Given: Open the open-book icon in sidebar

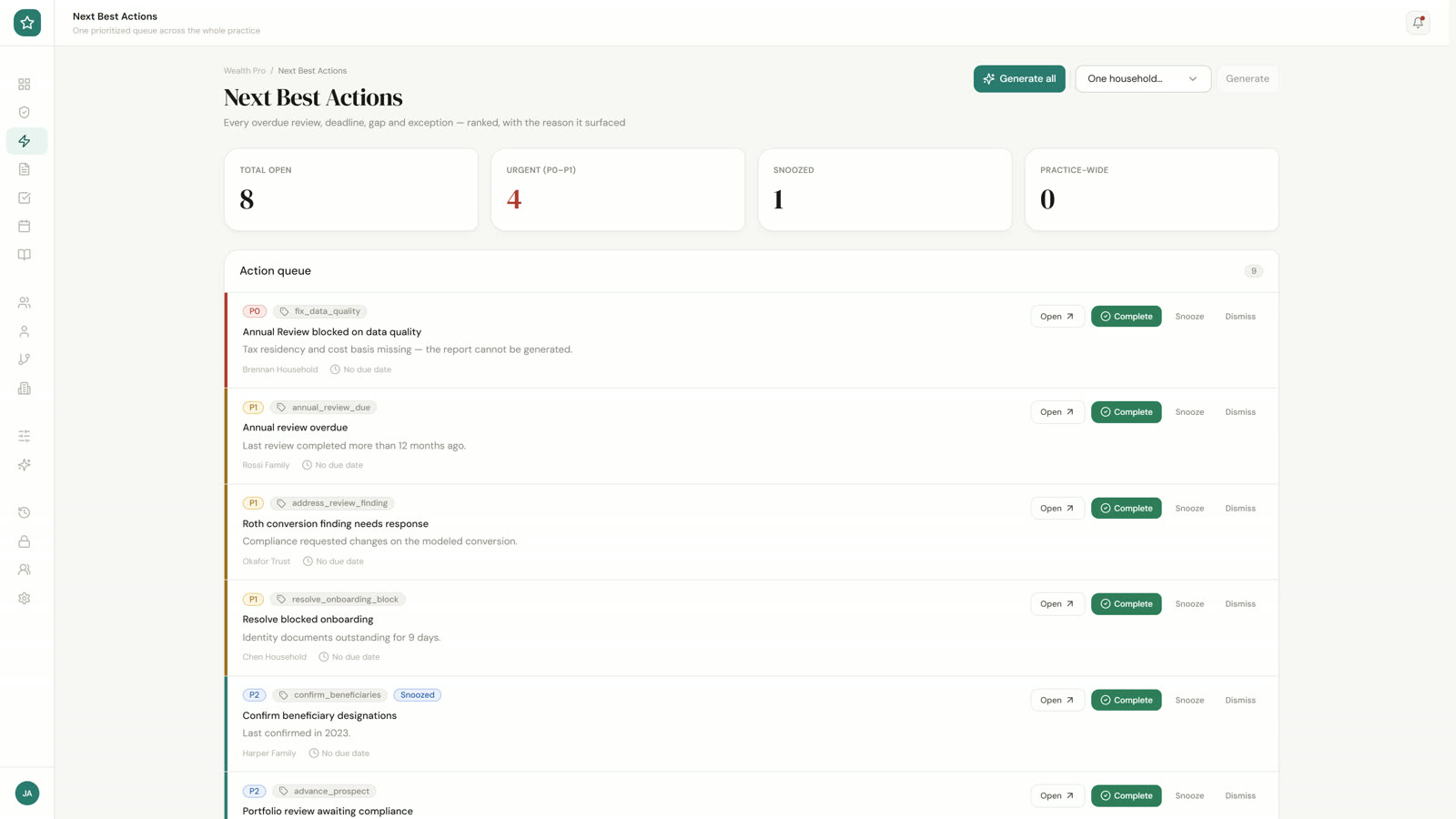Looking at the screenshot, I should pyautogui.click(x=25, y=255).
